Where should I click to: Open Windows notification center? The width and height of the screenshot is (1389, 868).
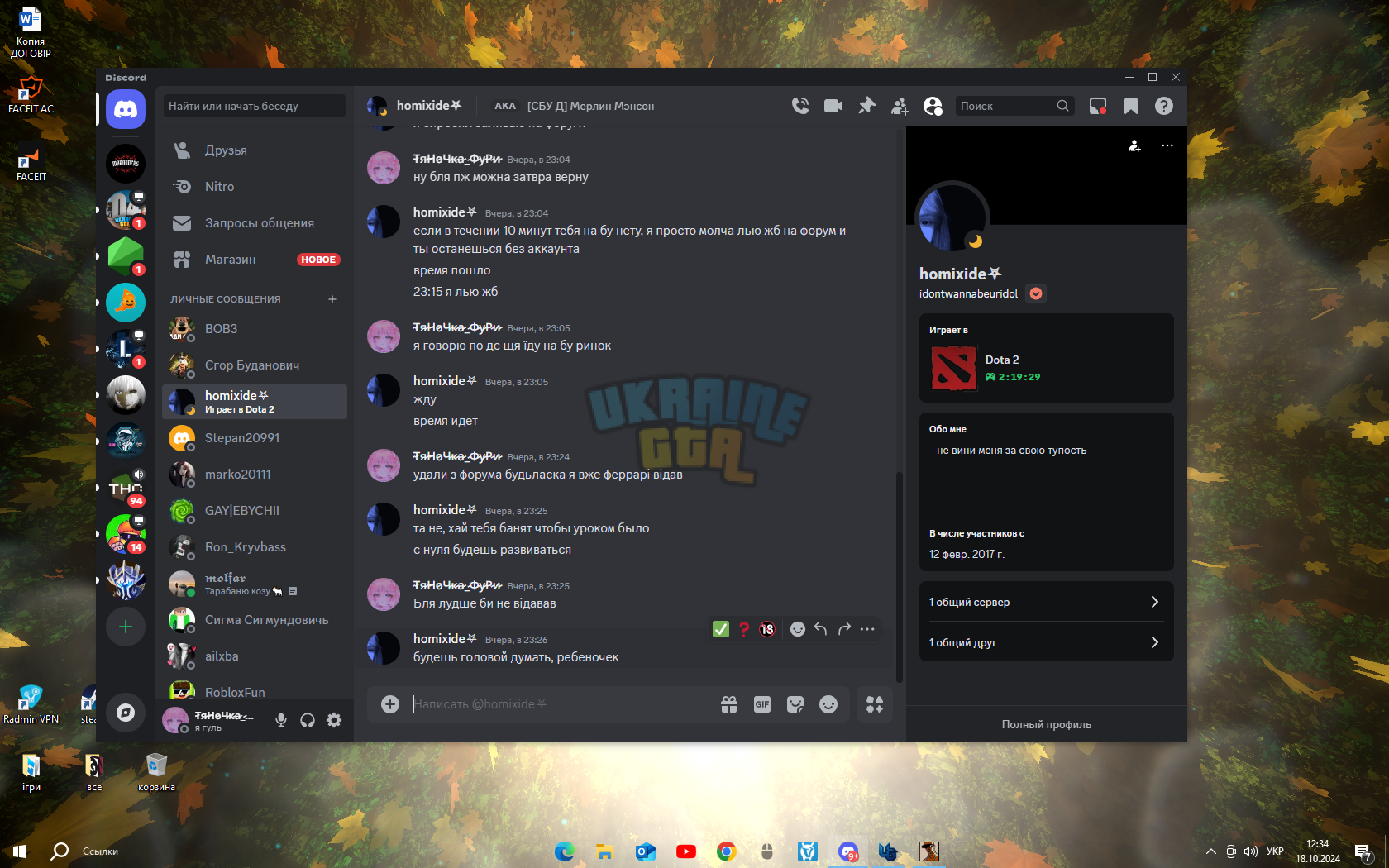[1363, 851]
